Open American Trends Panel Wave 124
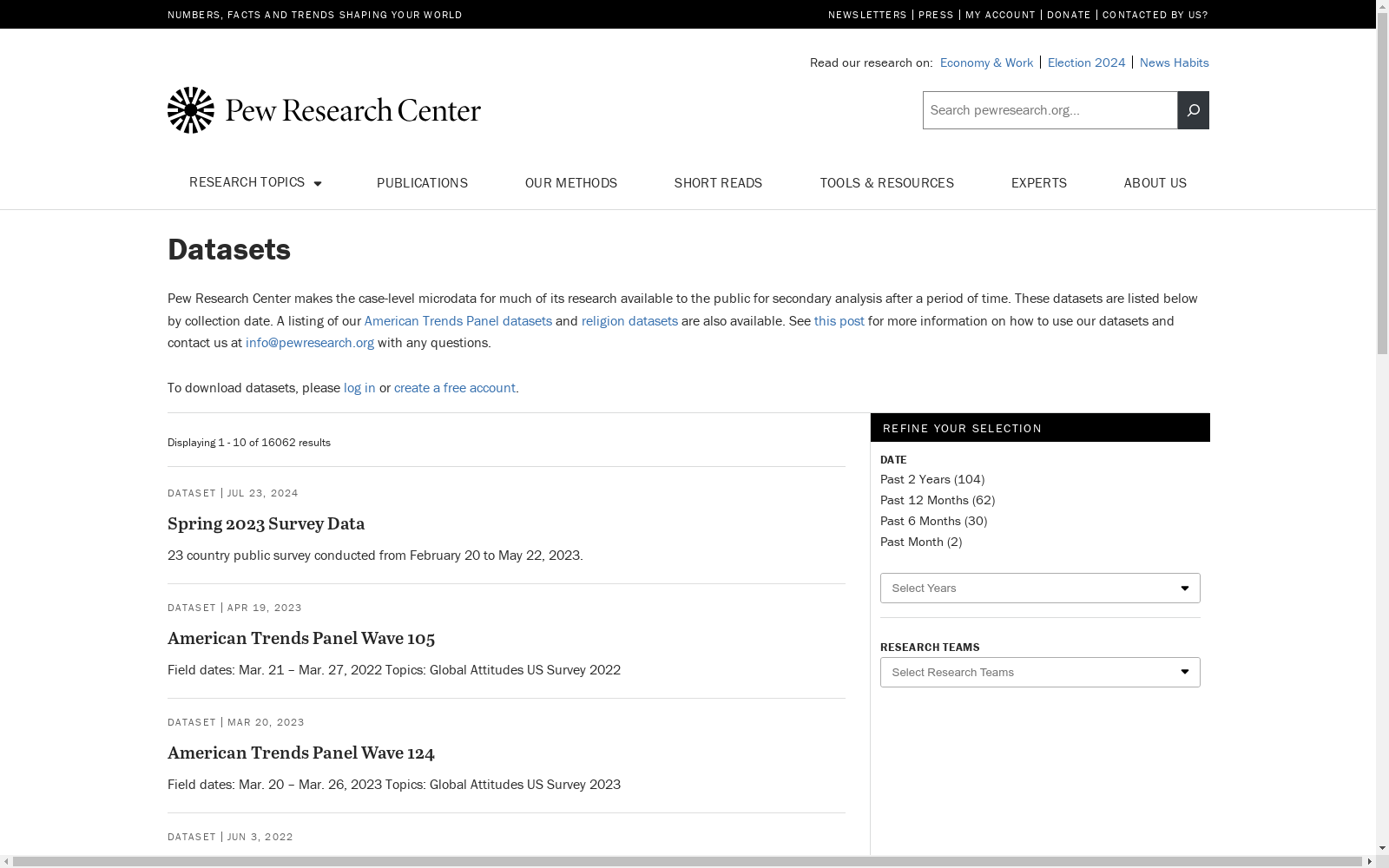 (x=301, y=753)
